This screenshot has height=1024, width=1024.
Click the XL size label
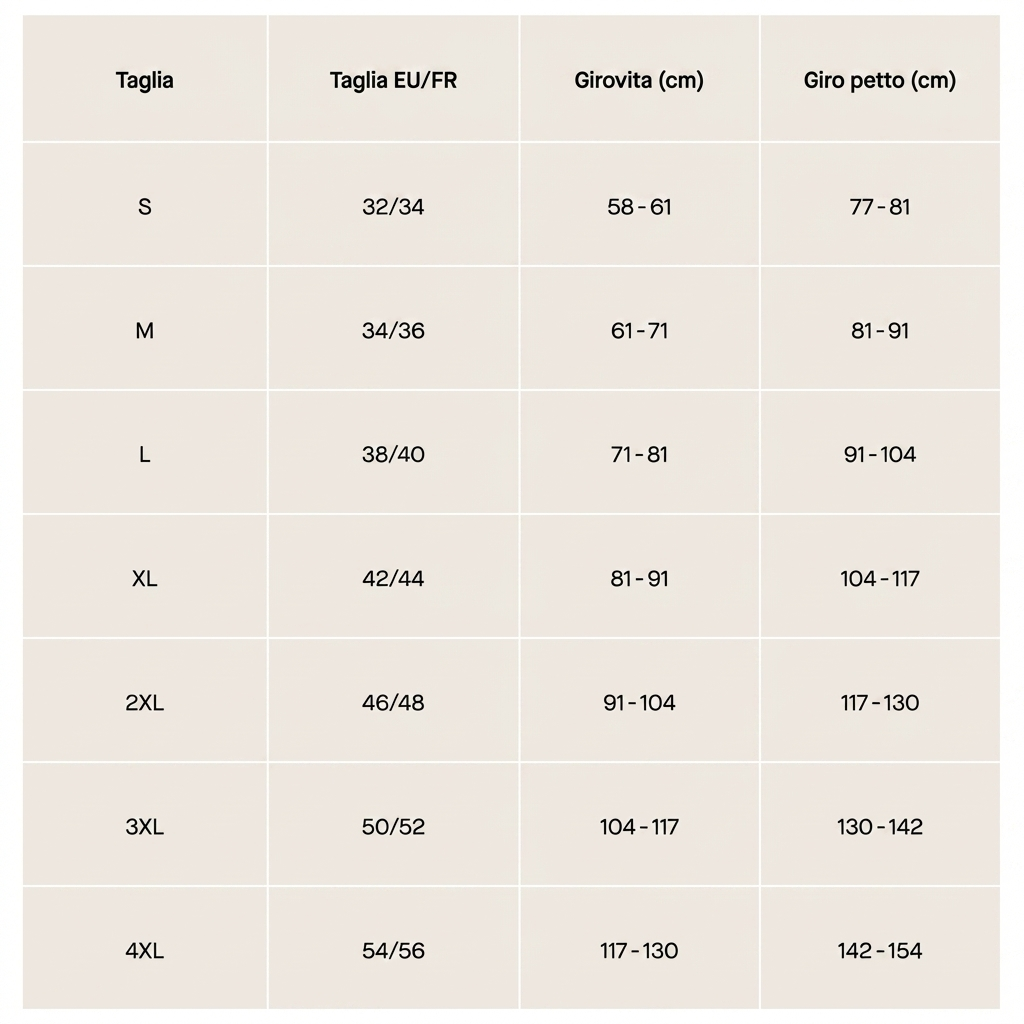(144, 579)
